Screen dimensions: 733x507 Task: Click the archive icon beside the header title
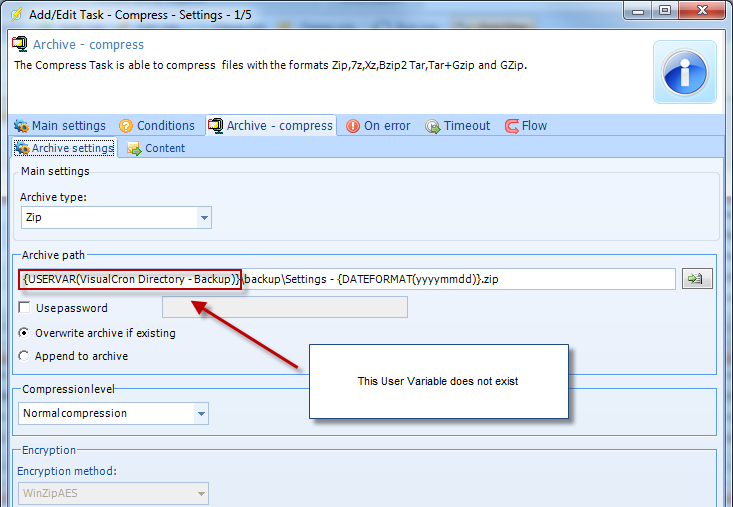20,45
